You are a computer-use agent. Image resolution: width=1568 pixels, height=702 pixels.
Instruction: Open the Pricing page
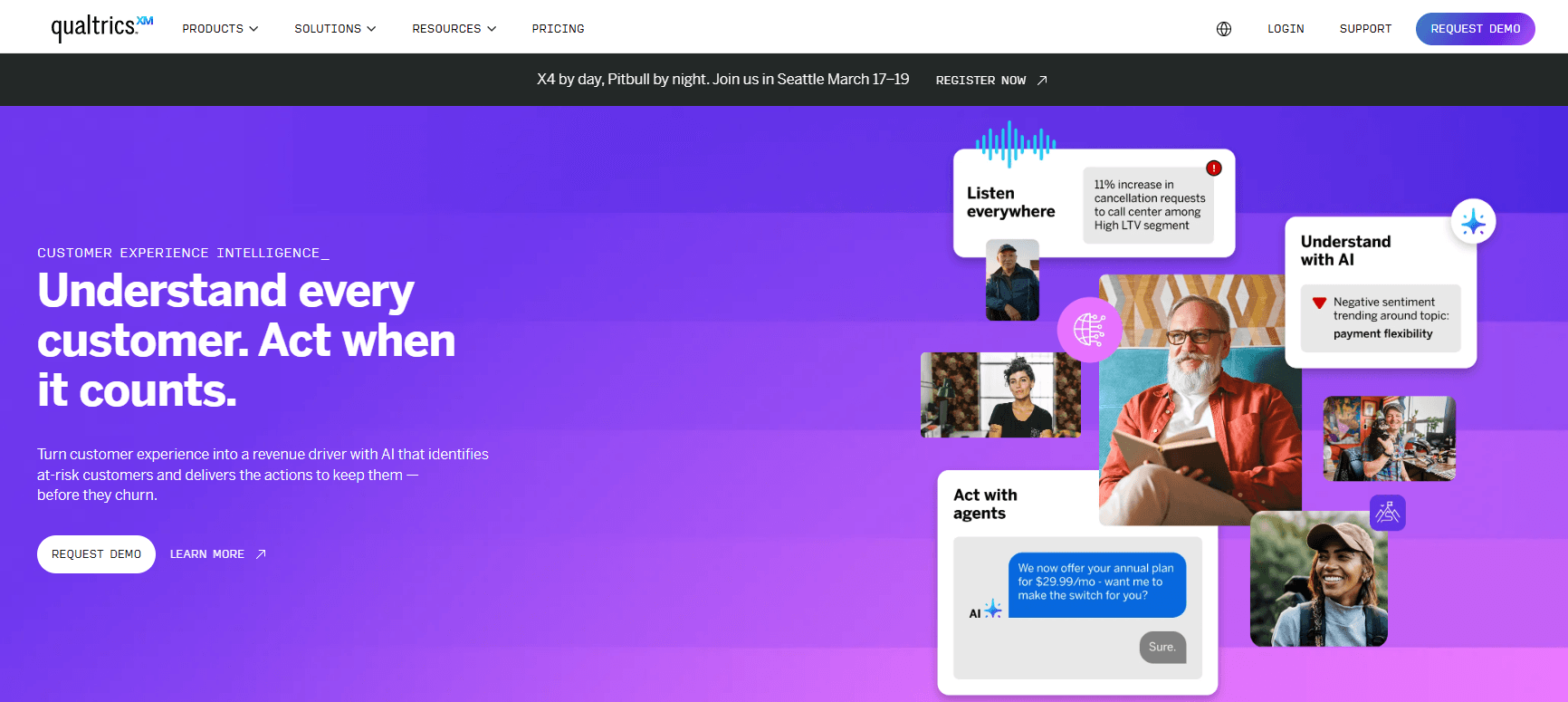coord(558,29)
